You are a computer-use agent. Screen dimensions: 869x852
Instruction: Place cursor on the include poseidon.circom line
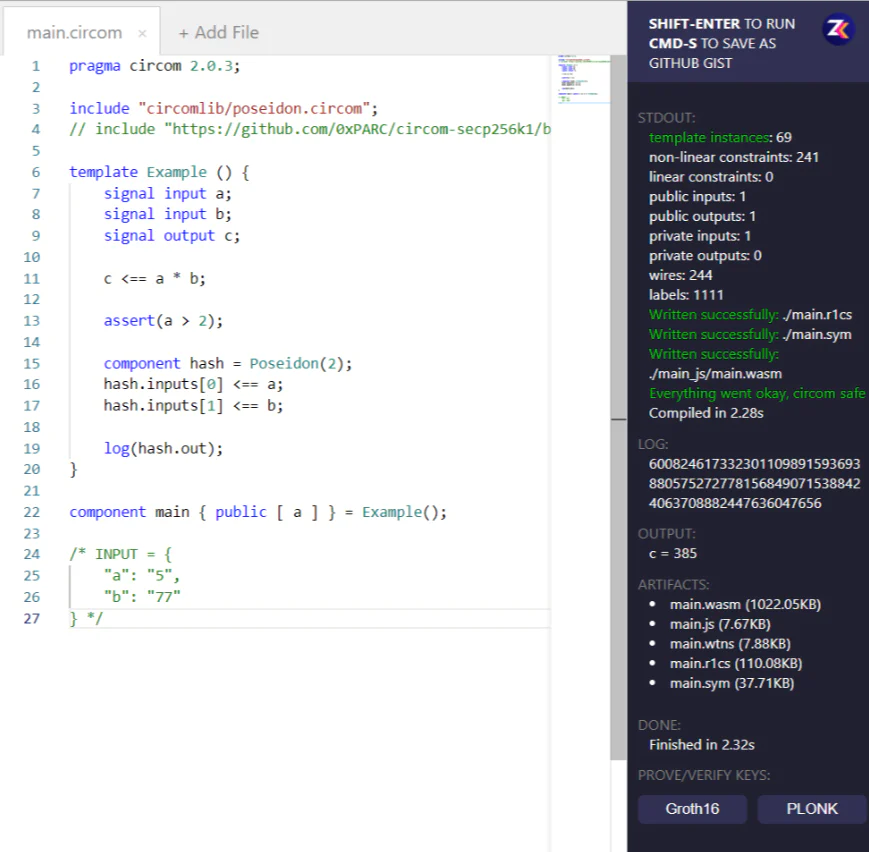(223, 108)
